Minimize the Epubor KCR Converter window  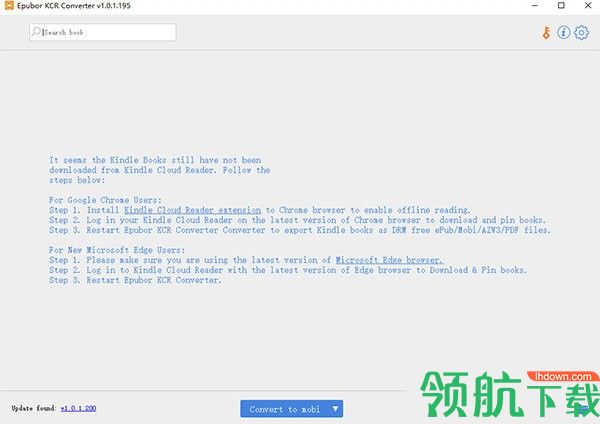(x=535, y=6)
